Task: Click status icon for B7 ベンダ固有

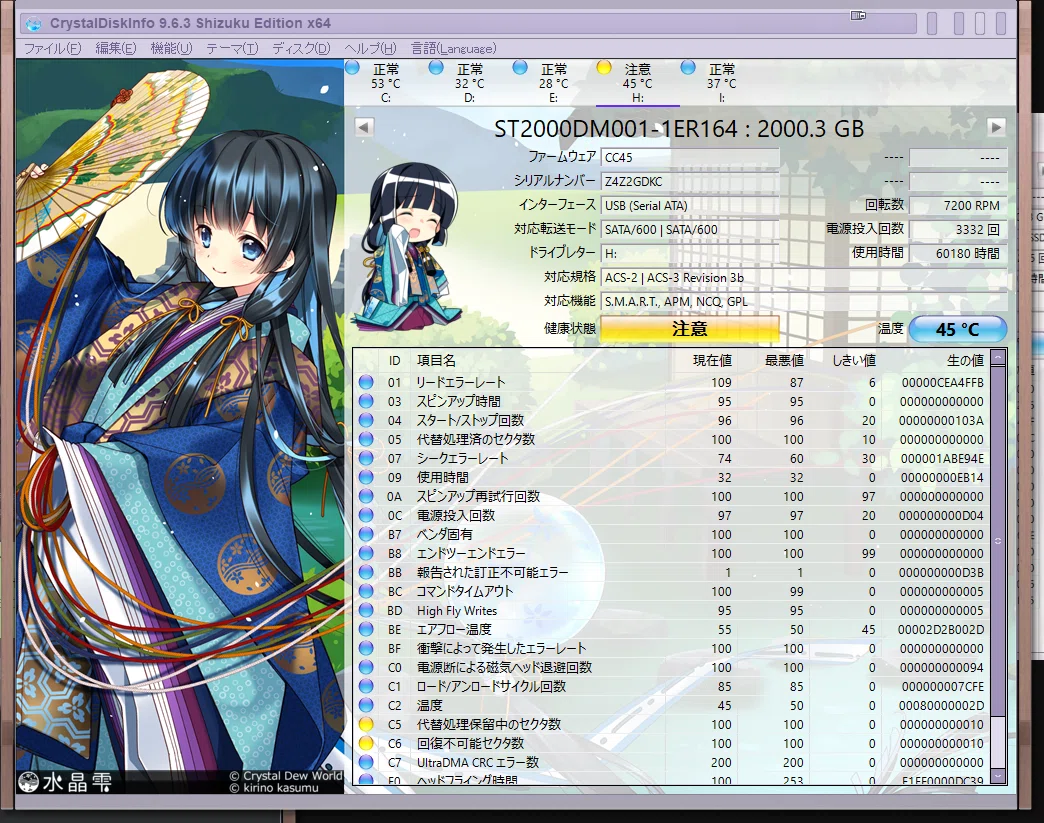Action: click(x=366, y=534)
